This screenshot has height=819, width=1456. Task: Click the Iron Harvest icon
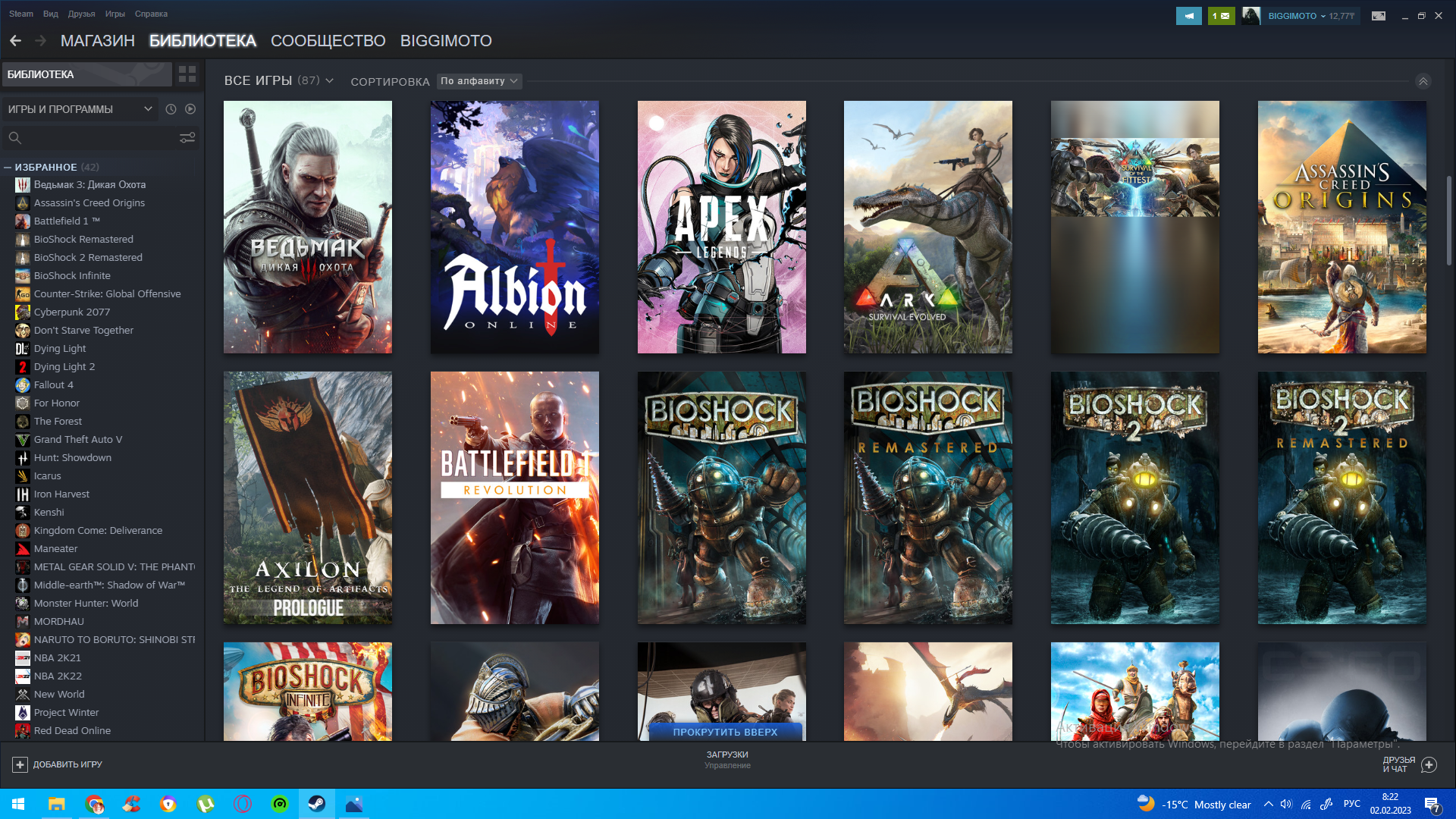(23, 494)
